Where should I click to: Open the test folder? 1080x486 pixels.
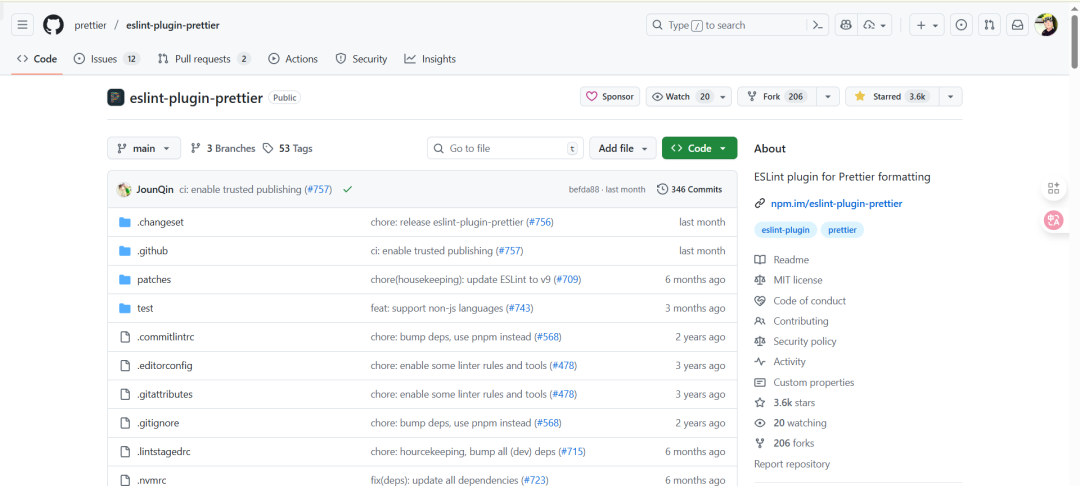(145, 308)
